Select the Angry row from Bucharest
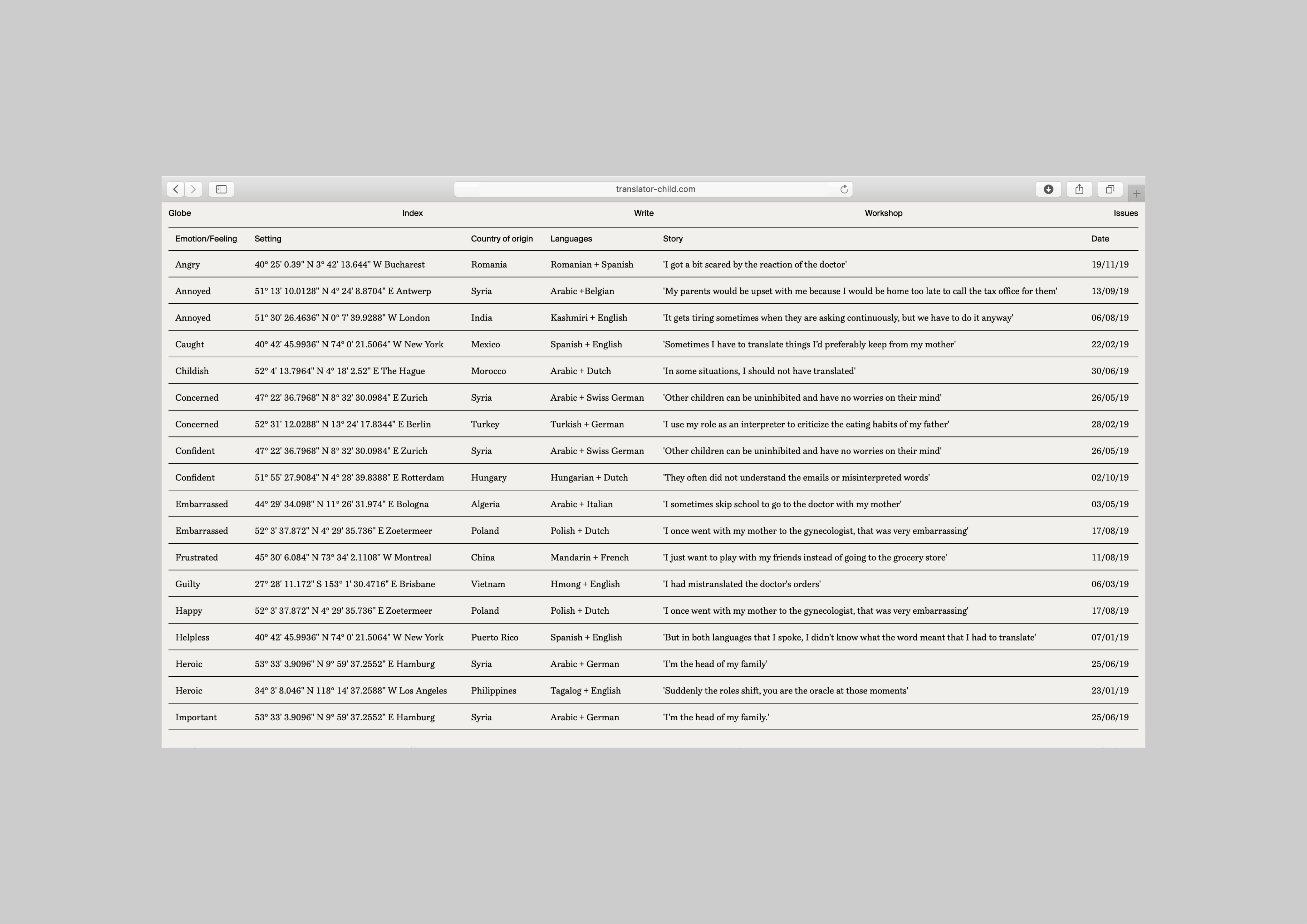Screen dimensions: 1307x924 (x=187, y=264)
